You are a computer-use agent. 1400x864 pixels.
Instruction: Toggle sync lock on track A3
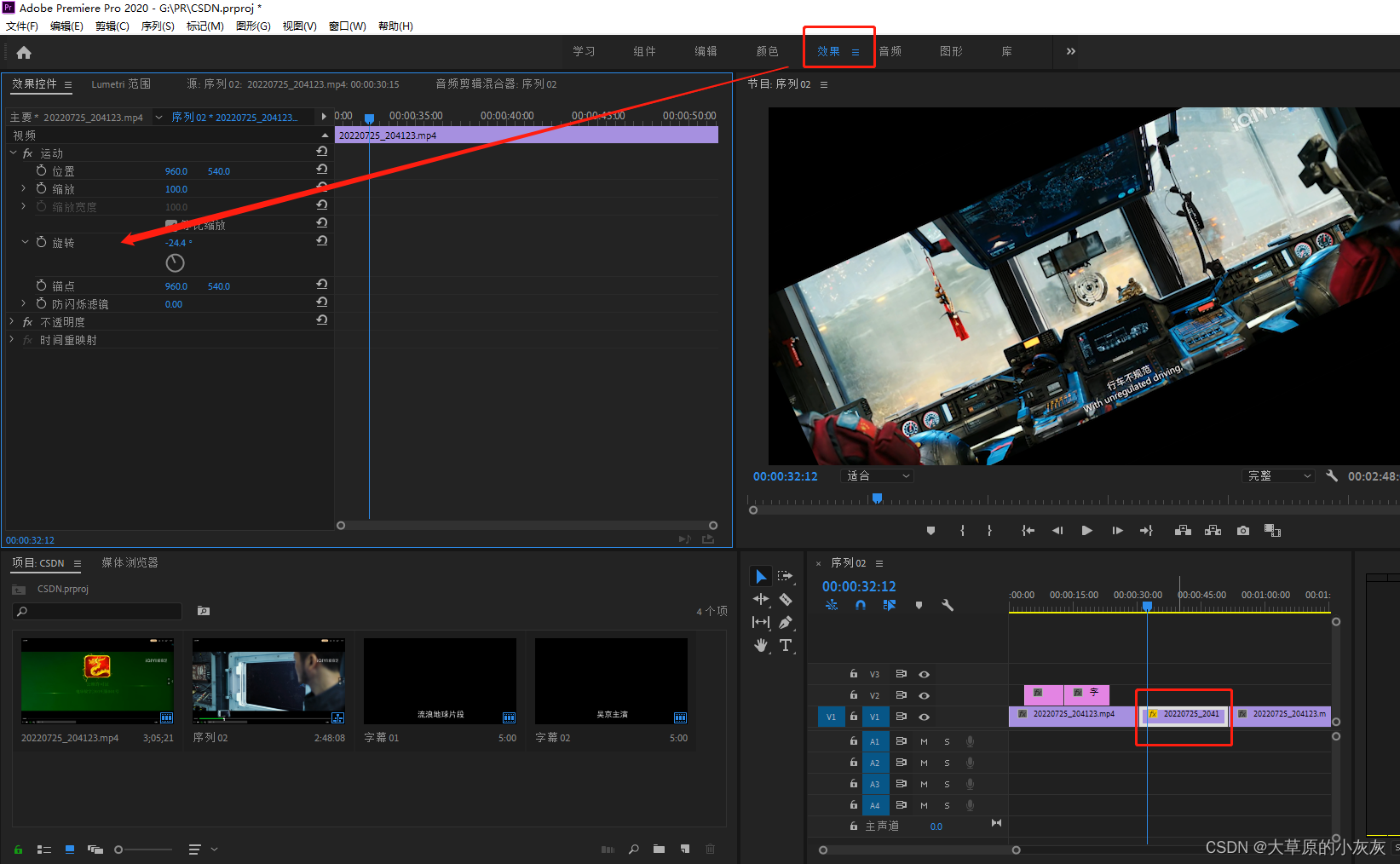click(x=901, y=783)
